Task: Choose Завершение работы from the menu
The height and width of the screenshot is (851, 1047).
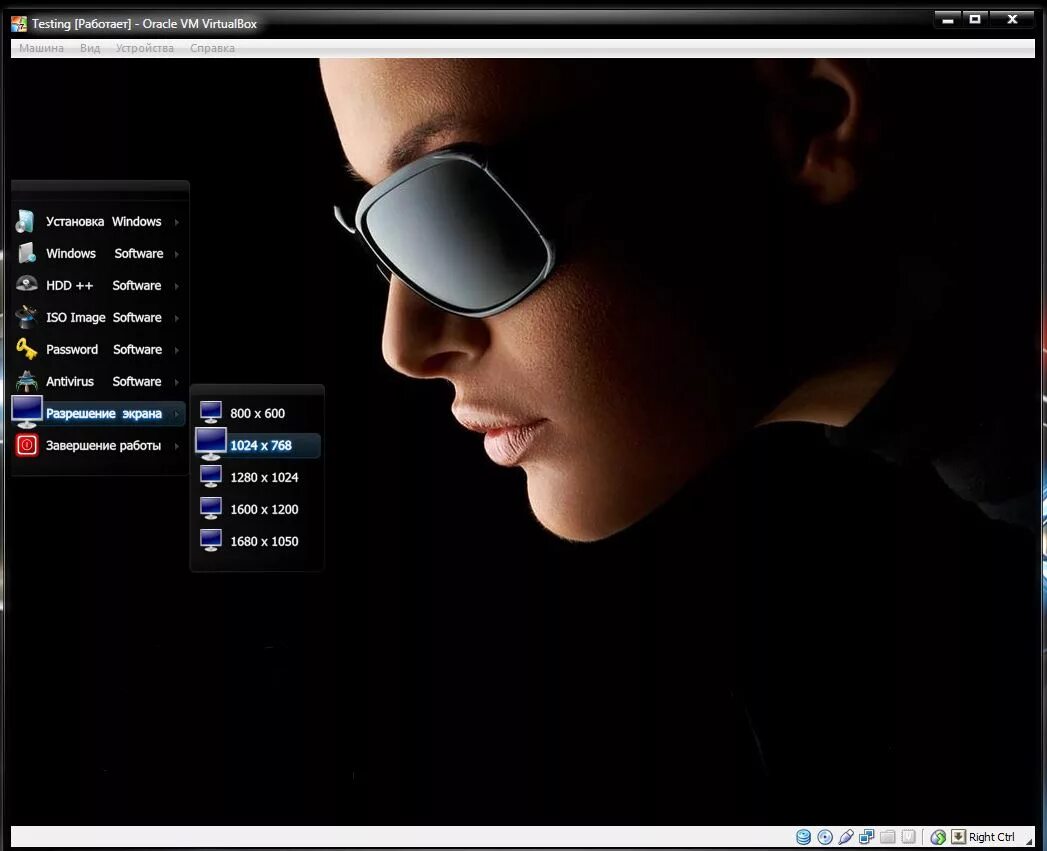Action: [x=99, y=446]
